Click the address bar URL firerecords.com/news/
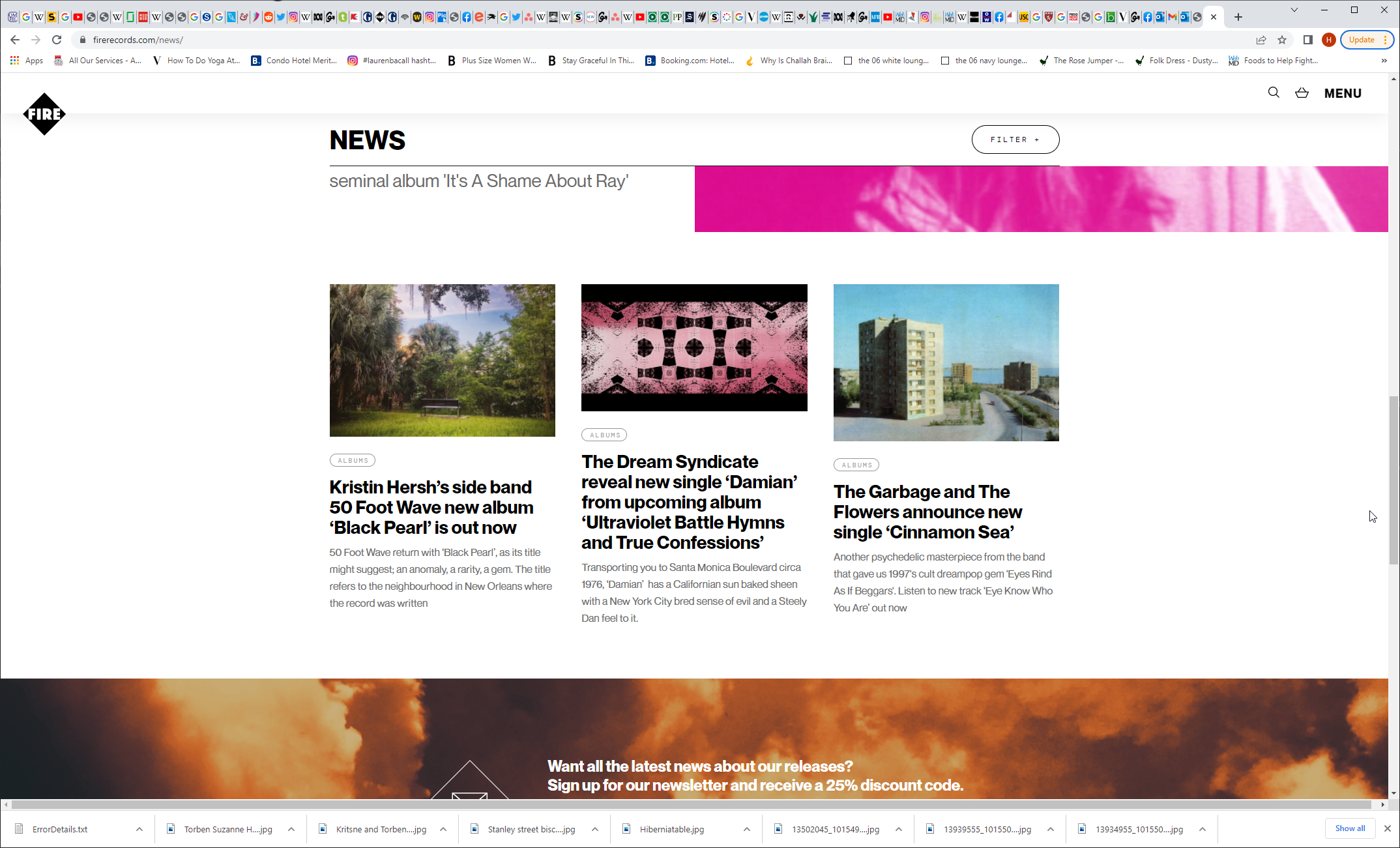Viewport: 1400px width, 848px height. 138,40
